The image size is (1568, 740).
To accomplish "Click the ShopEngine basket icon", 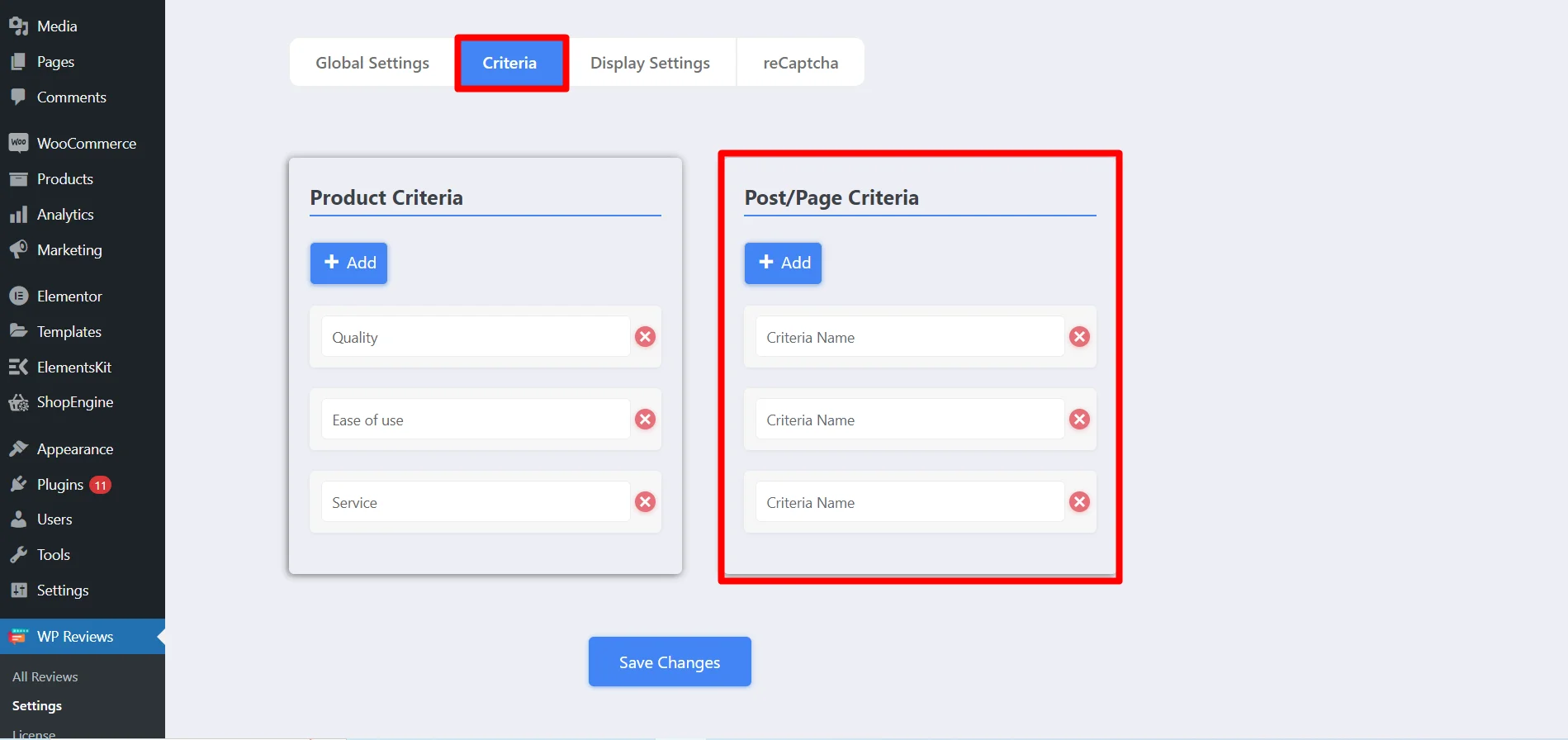I will click(x=18, y=402).
